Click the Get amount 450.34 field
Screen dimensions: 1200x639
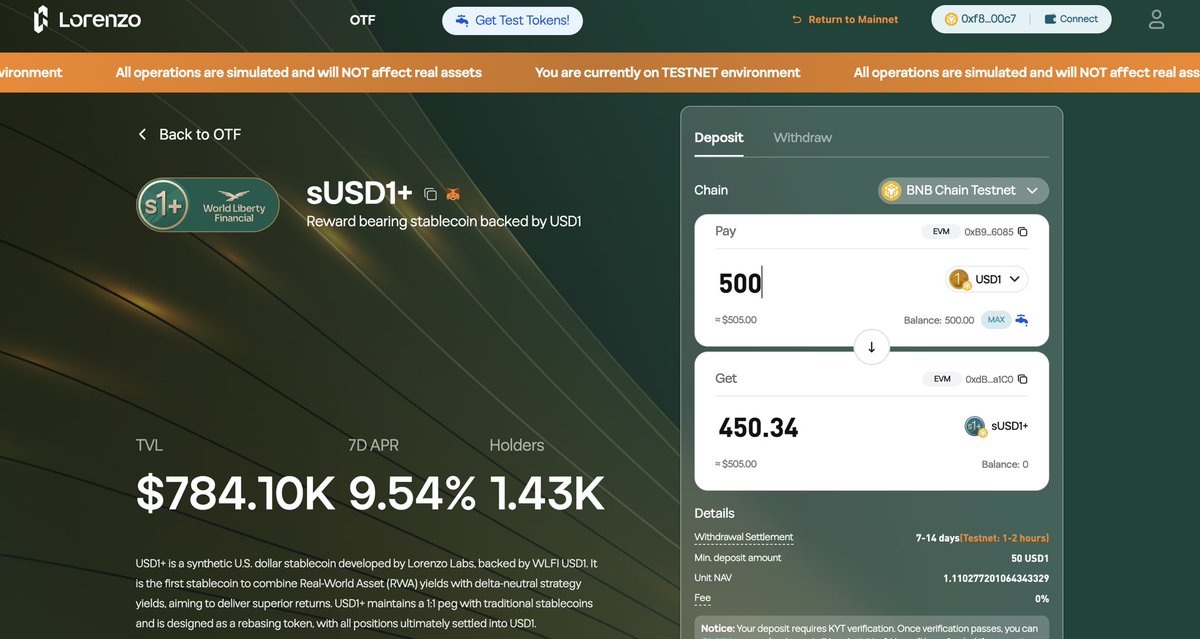pyautogui.click(x=759, y=428)
